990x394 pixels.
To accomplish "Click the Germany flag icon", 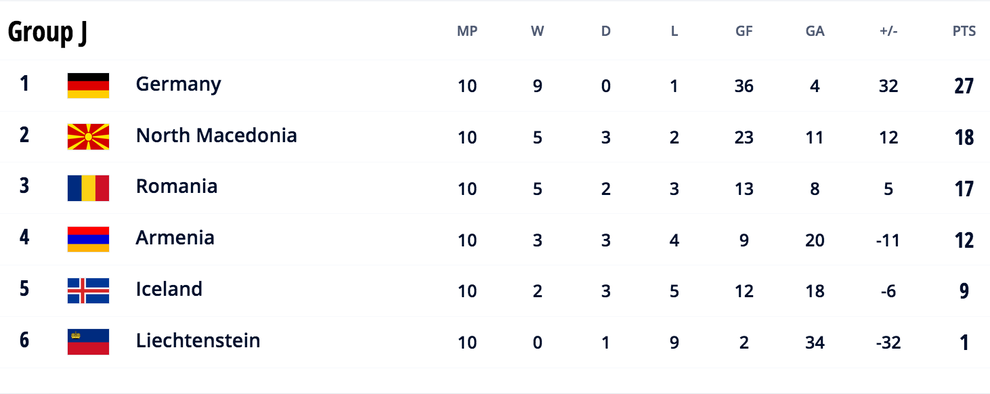I will (x=88, y=85).
